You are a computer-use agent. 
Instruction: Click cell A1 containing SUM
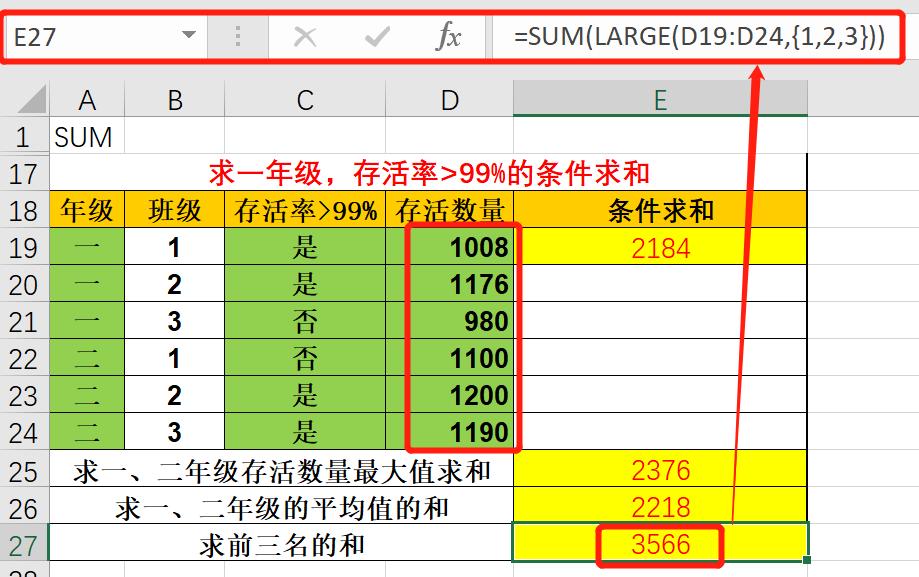tap(87, 137)
